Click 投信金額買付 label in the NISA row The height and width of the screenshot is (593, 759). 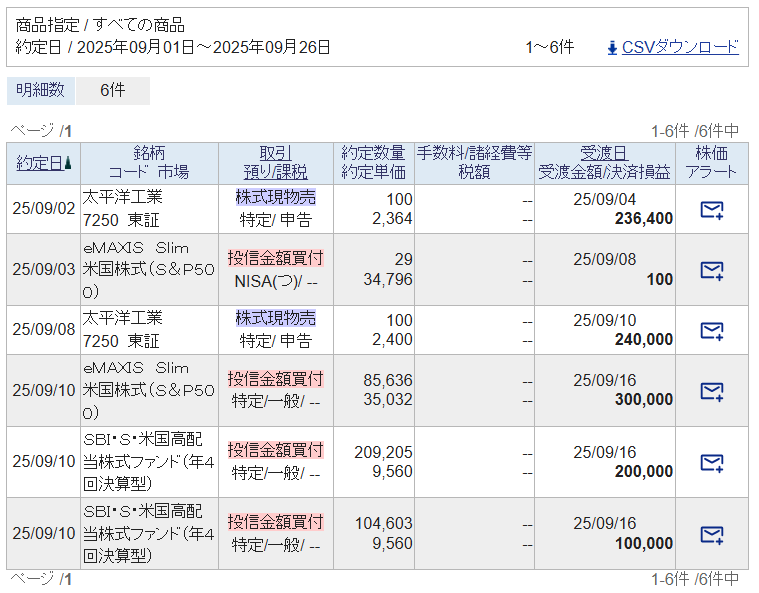[275, 258]
